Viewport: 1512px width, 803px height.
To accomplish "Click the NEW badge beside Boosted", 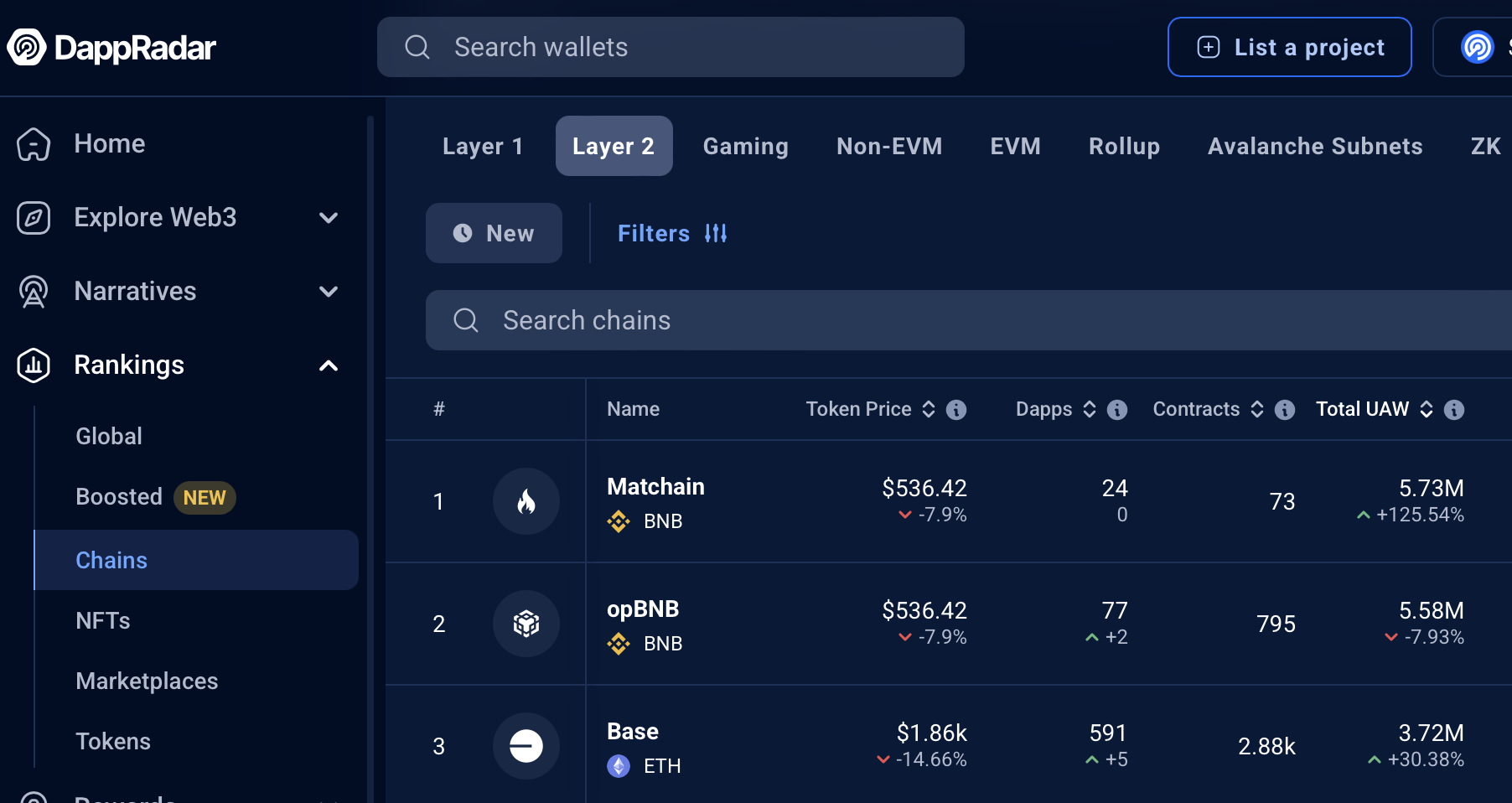I will [205, 497].
